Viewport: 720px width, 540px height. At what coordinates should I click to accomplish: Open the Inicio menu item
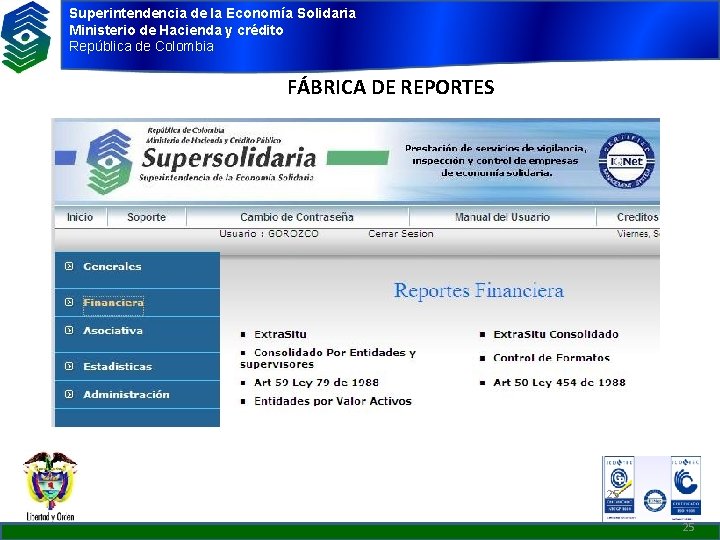(80, 217)
